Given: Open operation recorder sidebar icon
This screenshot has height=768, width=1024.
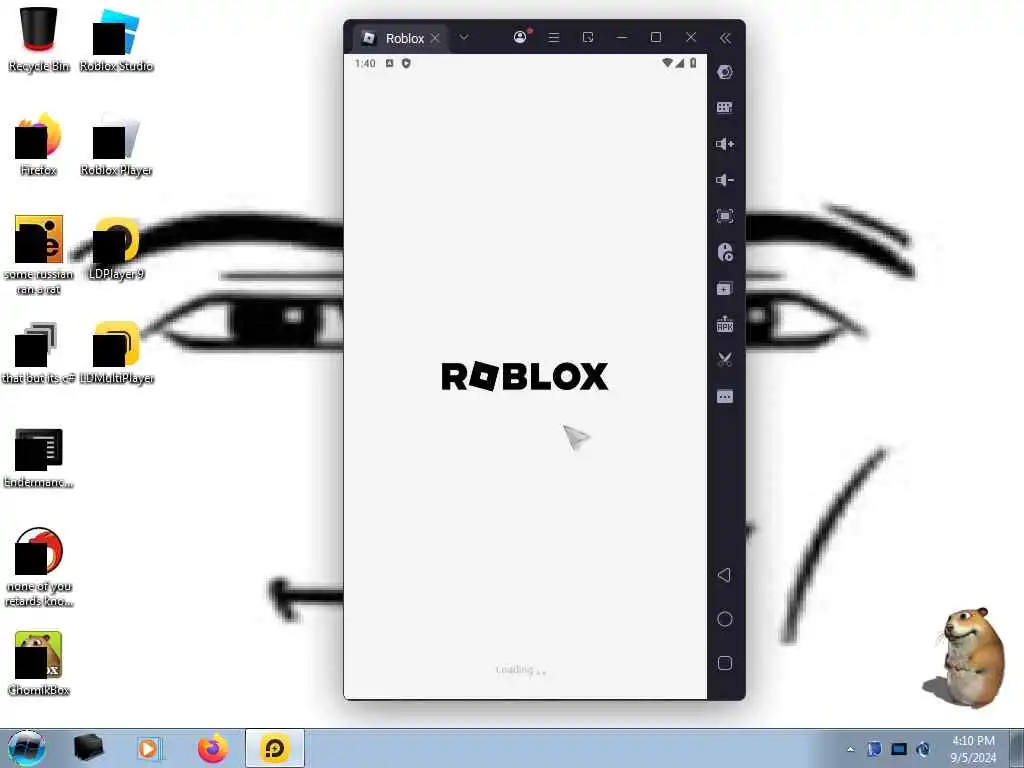Looking at the screenshot, I should tap(725, 252).
